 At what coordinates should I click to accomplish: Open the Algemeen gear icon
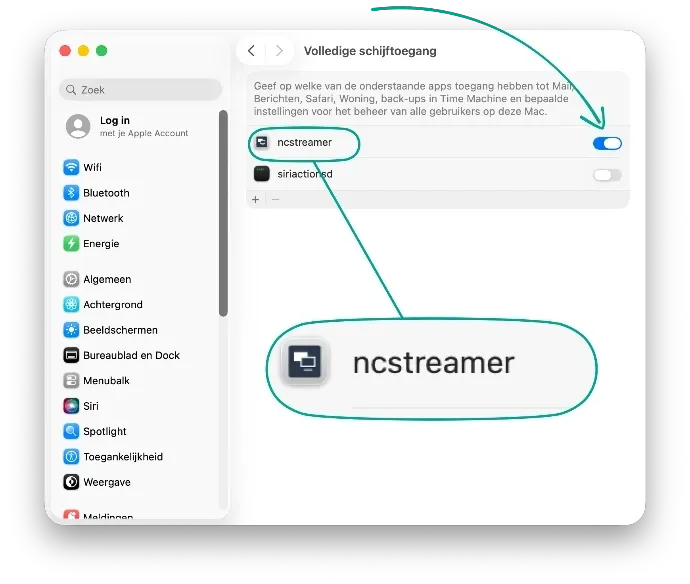coord(71,279)
